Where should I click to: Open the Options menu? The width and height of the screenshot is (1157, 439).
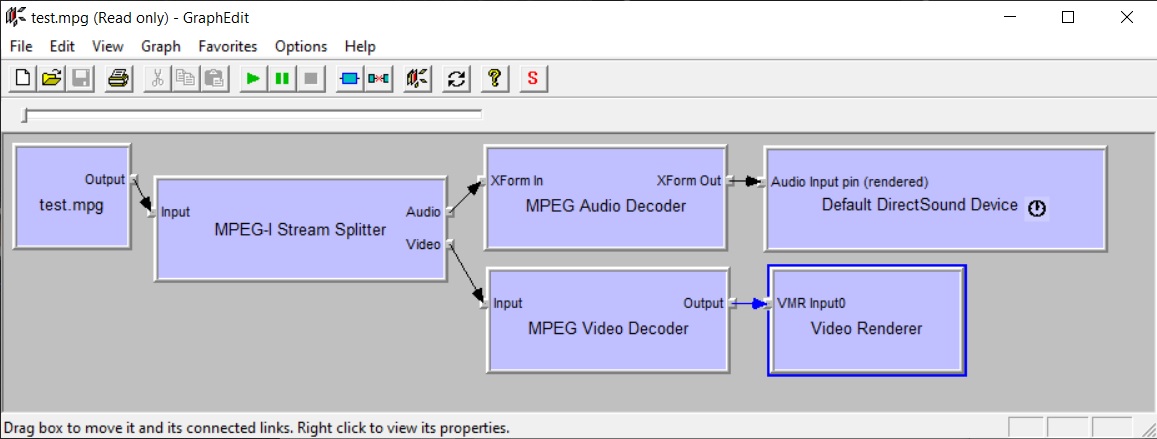[301, 46]
